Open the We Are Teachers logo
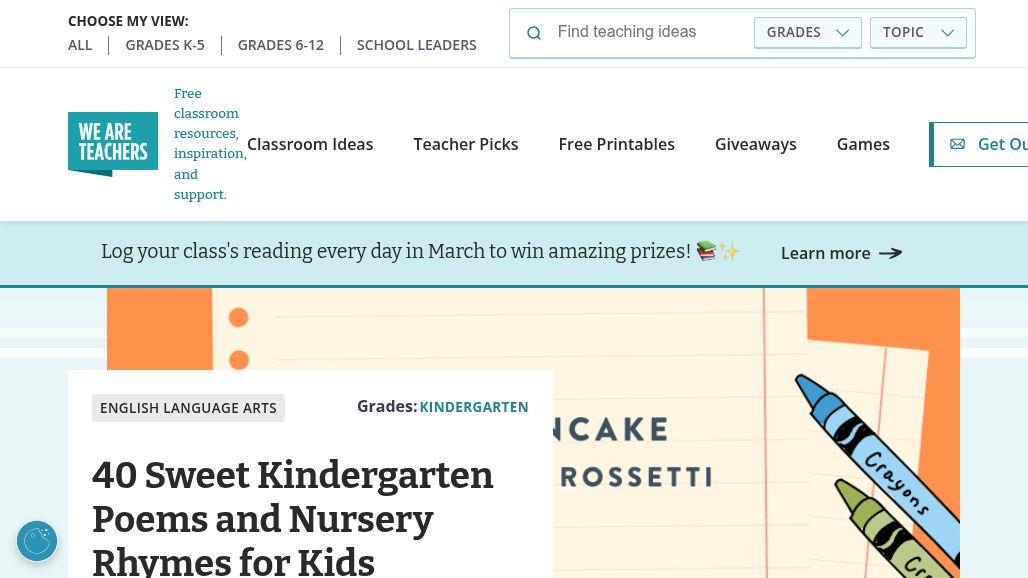 point(113,144)
